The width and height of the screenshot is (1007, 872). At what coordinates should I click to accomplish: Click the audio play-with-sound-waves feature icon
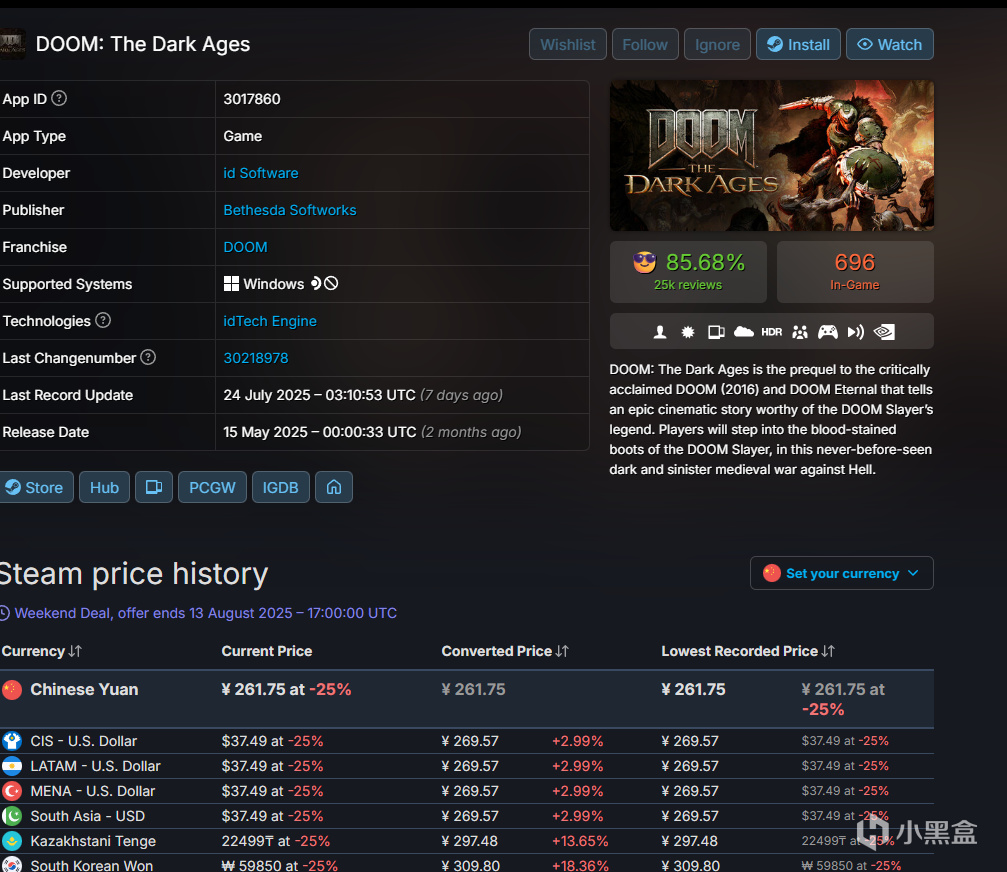pos(855,332)
